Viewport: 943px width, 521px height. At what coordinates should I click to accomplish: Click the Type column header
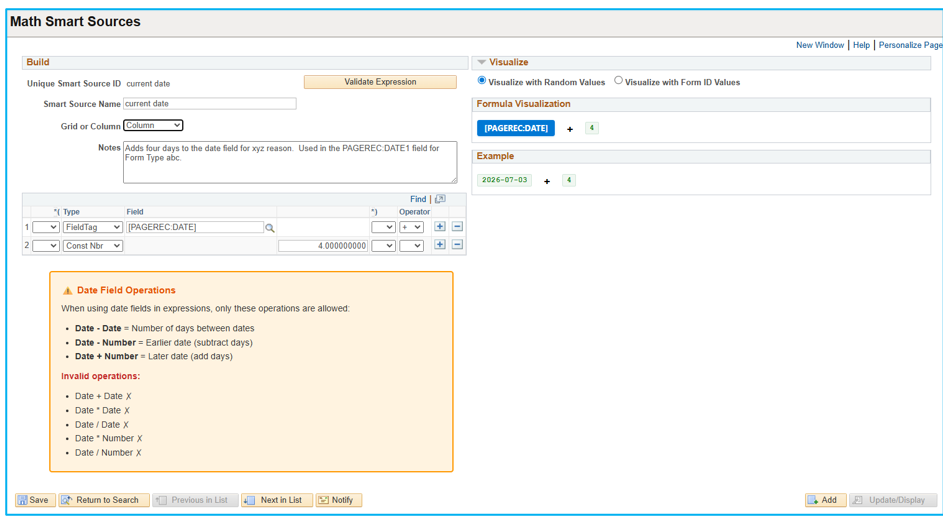[71, 212]
